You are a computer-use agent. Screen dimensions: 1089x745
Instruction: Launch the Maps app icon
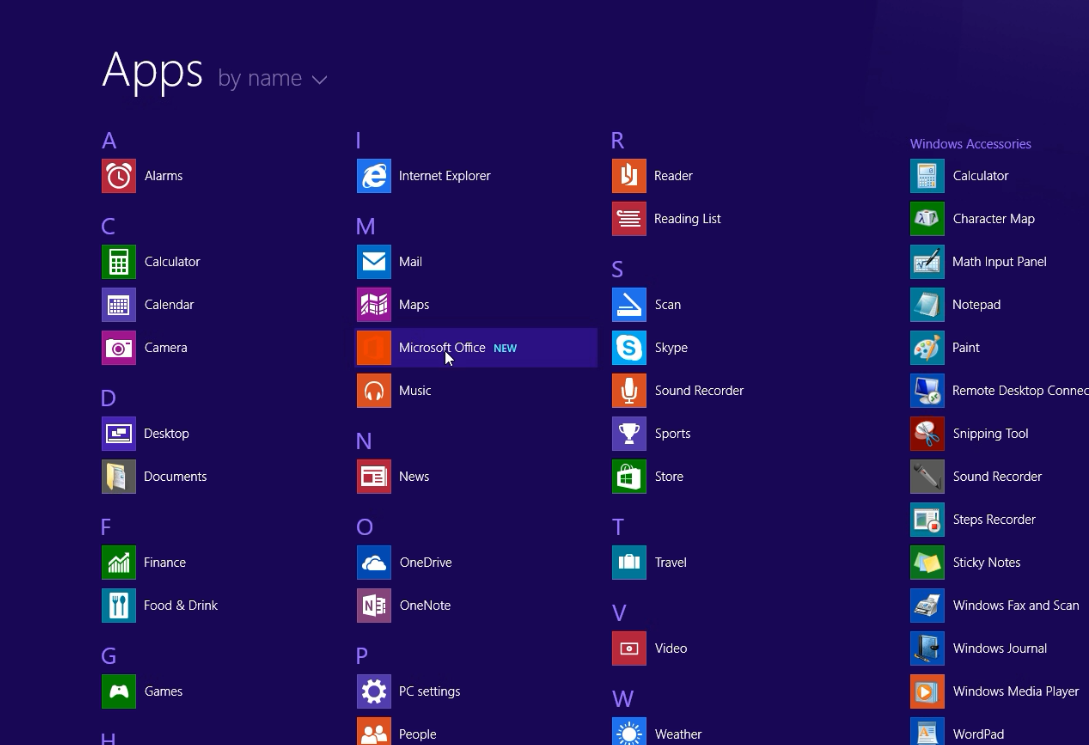[374, 305]
